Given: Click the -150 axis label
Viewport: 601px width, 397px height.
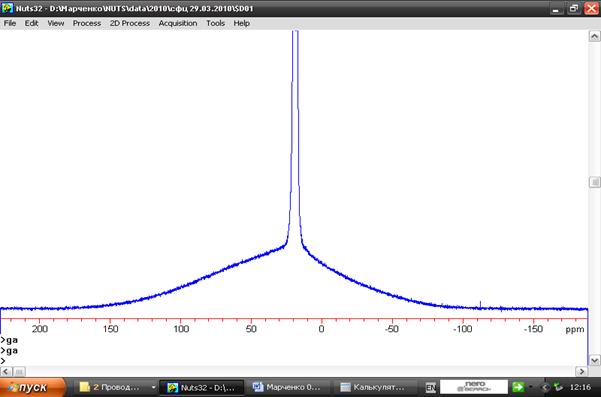Looking at the screenshot, I should pos(533,329).
